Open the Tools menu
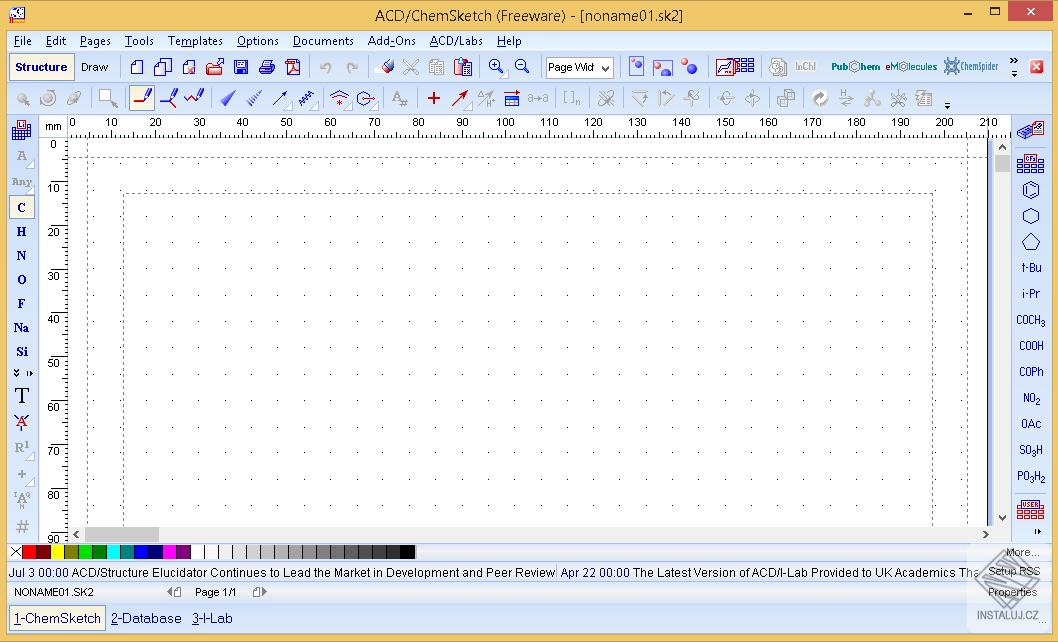The height and width of the screenshot is (642, 1058). [x=139, y=41]
